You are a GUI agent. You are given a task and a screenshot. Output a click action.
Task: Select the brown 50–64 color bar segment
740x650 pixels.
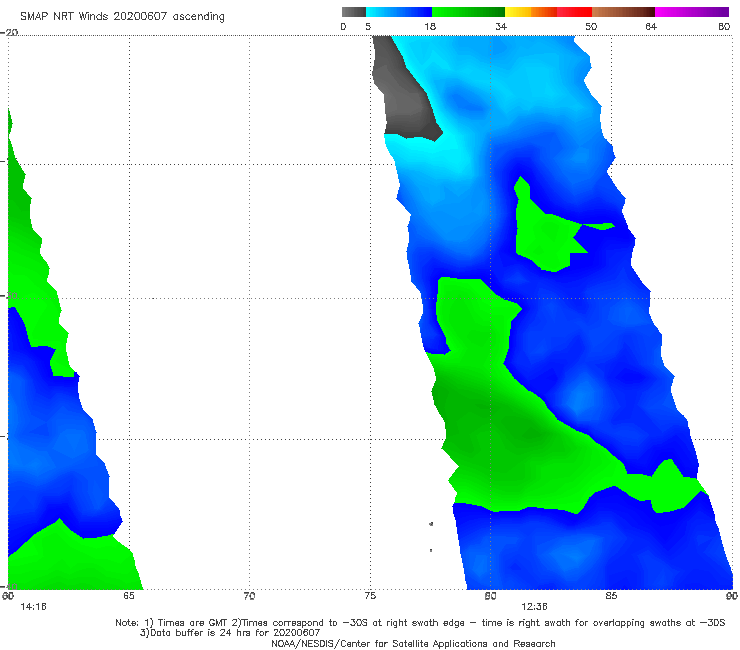point(623,12)
